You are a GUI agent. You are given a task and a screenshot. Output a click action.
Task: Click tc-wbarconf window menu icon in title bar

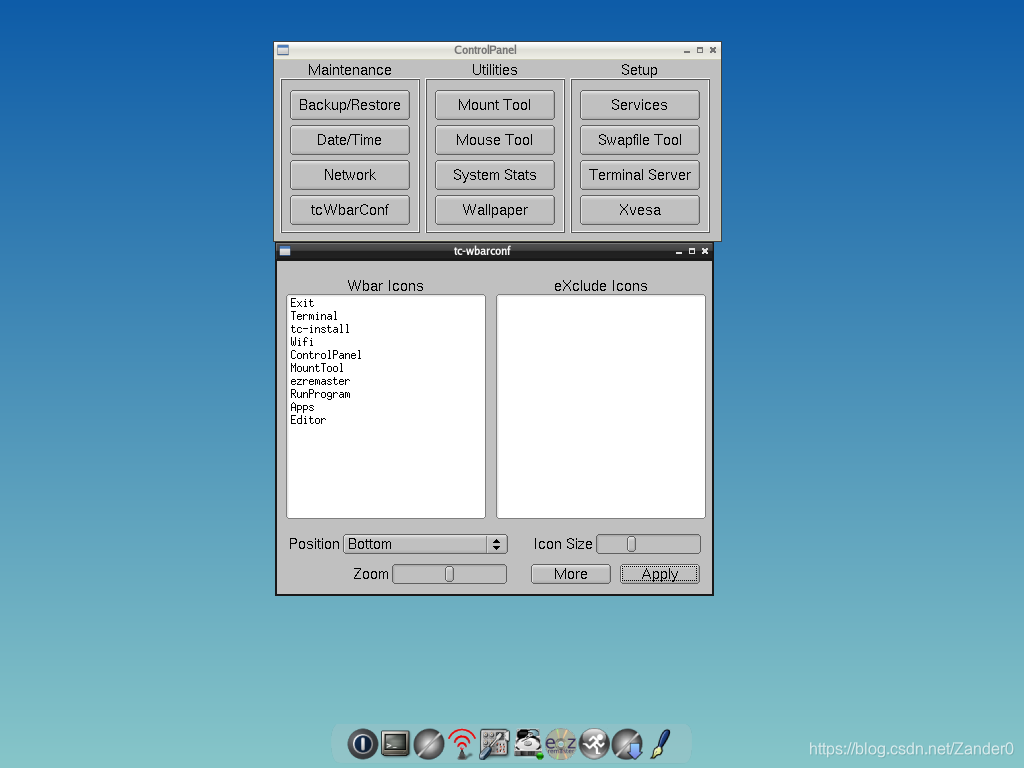[x=285, y=251]
